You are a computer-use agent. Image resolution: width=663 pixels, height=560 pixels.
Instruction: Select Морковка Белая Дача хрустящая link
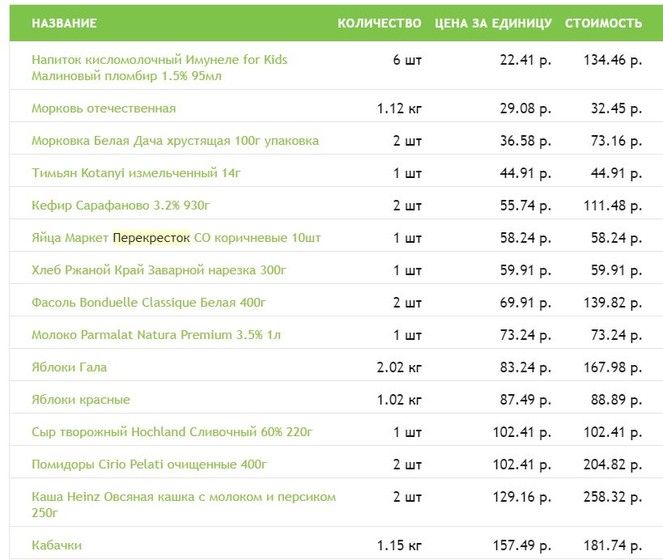coord(175,140)
